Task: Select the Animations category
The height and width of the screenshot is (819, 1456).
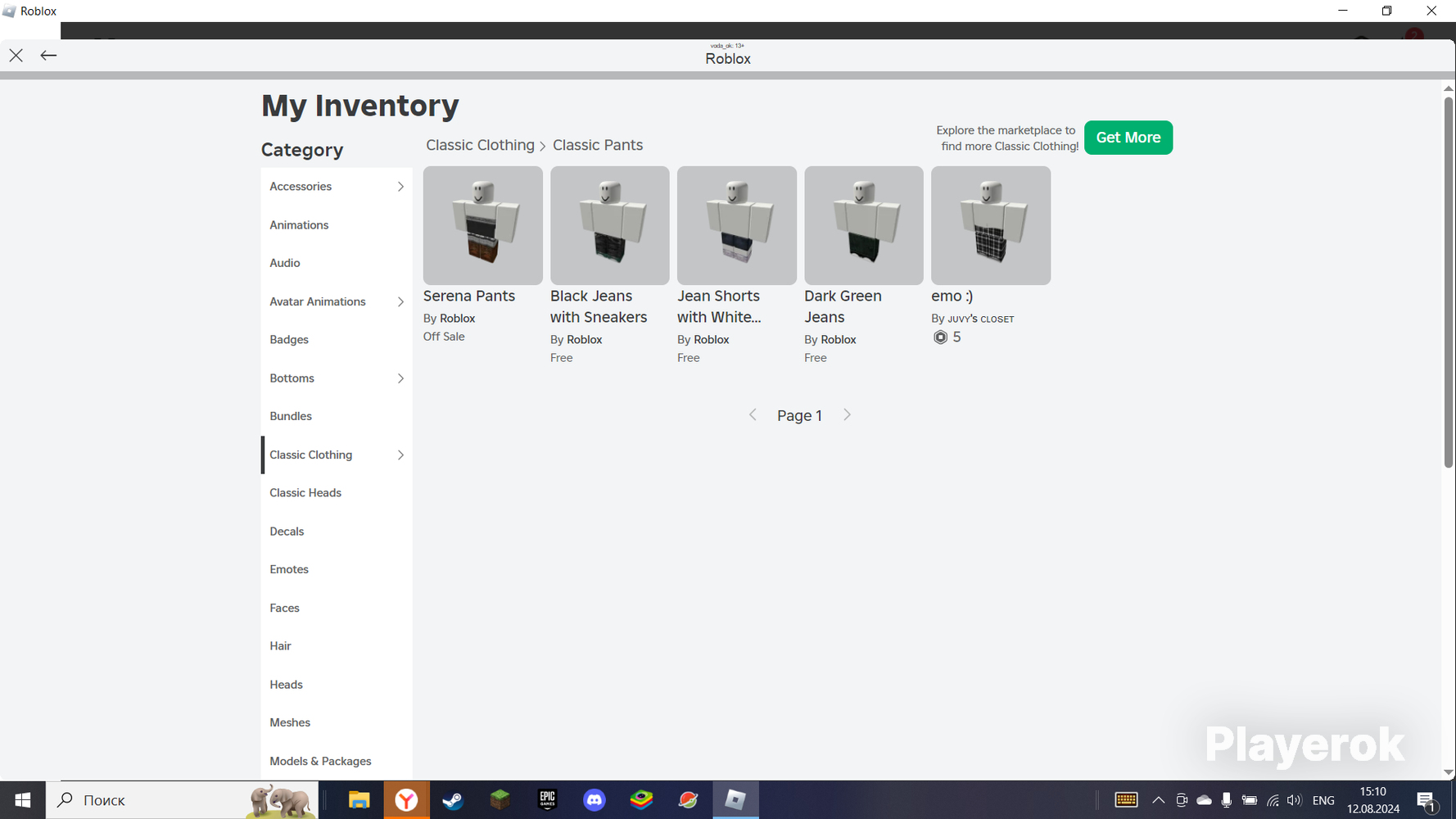Action: tap(337, 225)
